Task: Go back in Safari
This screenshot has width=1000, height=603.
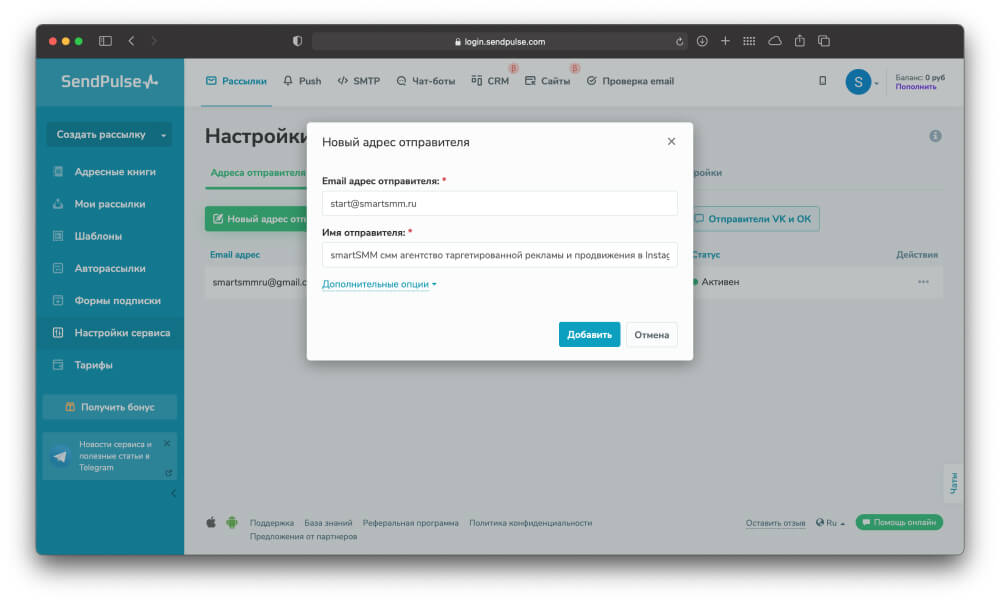Action: click(131, 41)
